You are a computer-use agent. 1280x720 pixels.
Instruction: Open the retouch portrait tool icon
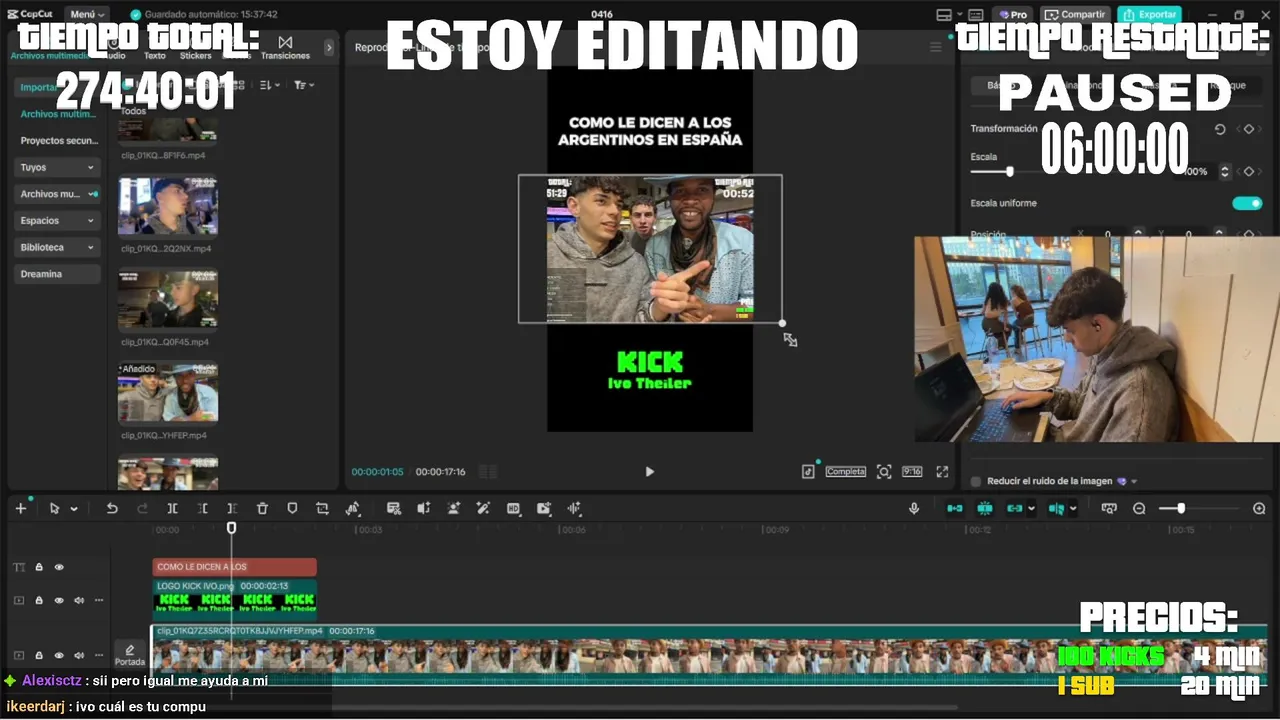coord(453,508)
